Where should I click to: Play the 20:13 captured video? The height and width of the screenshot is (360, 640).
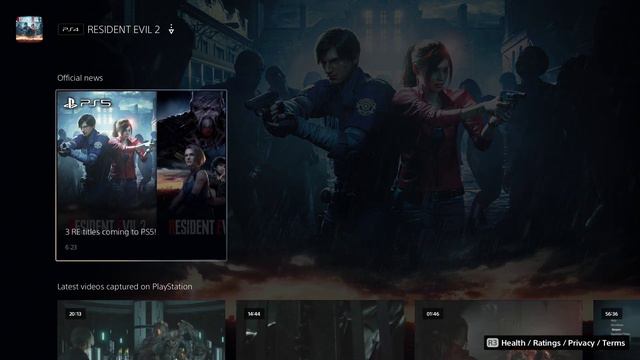[x=141, y=330]
